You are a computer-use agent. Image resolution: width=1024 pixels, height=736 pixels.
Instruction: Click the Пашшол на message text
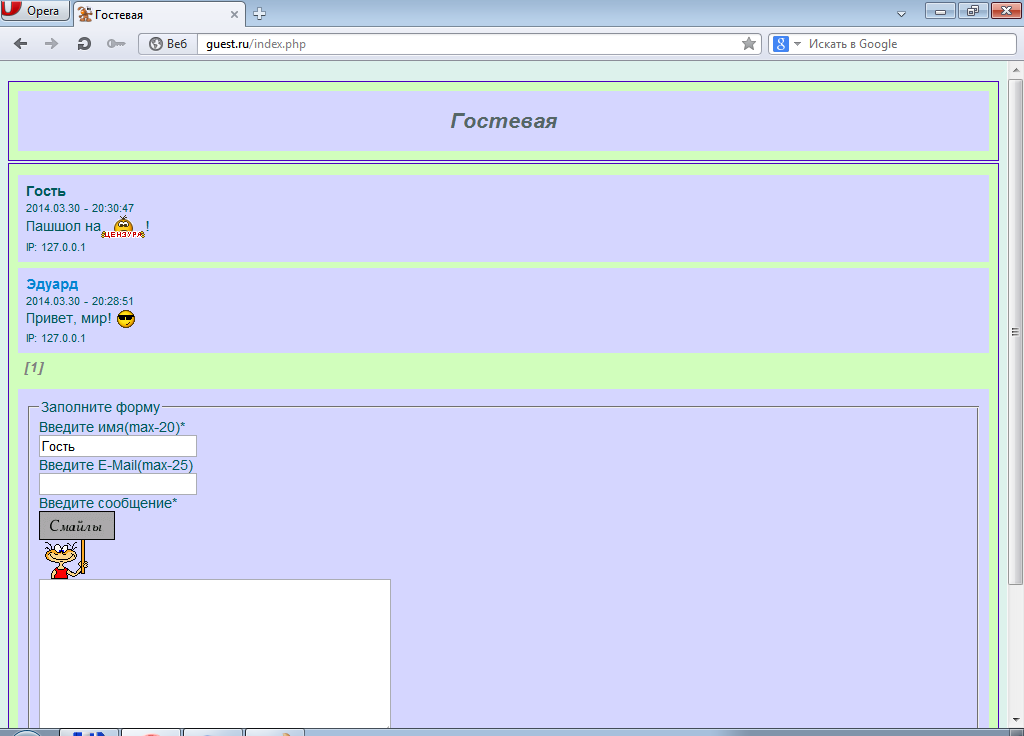point(63,226)
